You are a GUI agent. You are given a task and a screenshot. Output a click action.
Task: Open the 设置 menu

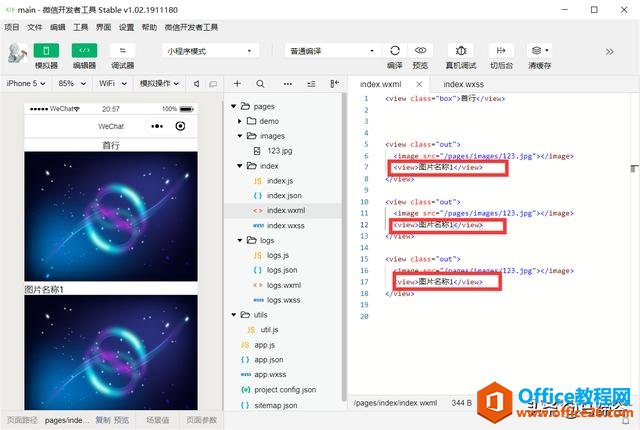126,27
